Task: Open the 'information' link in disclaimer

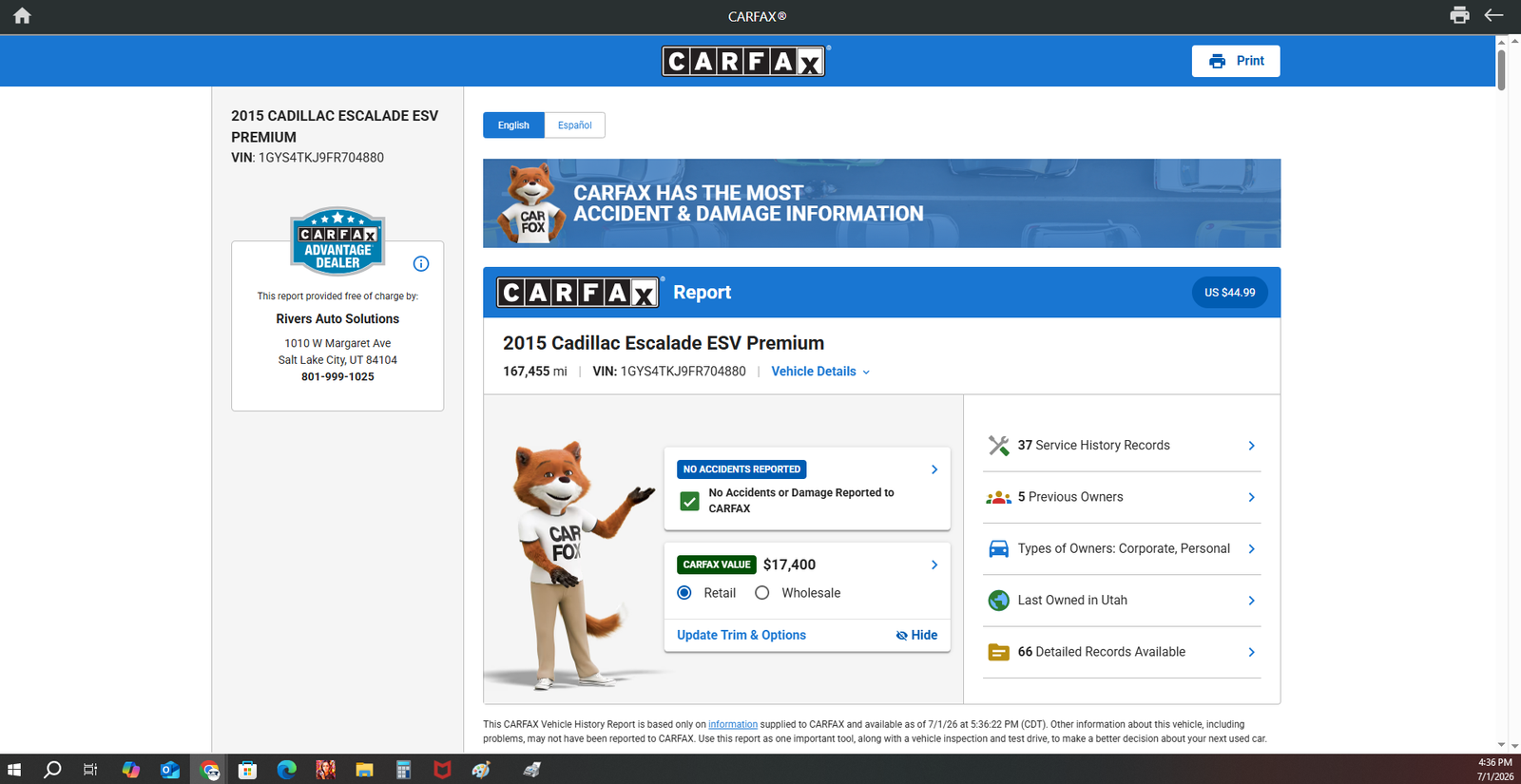Action: pos(733,724)
